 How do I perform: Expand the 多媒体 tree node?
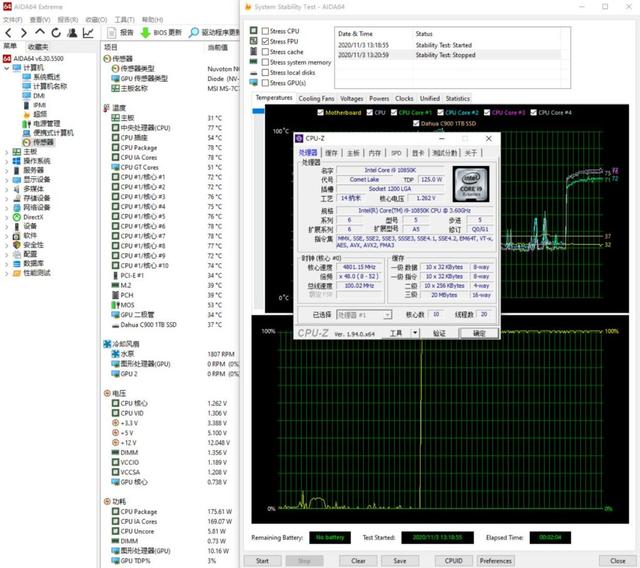(7, 189)
